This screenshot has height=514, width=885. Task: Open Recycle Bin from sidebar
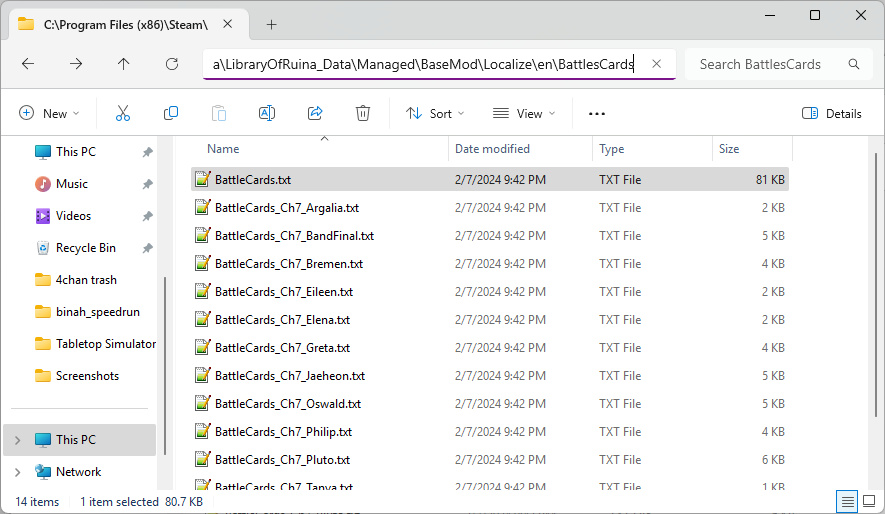coord(86,248)
